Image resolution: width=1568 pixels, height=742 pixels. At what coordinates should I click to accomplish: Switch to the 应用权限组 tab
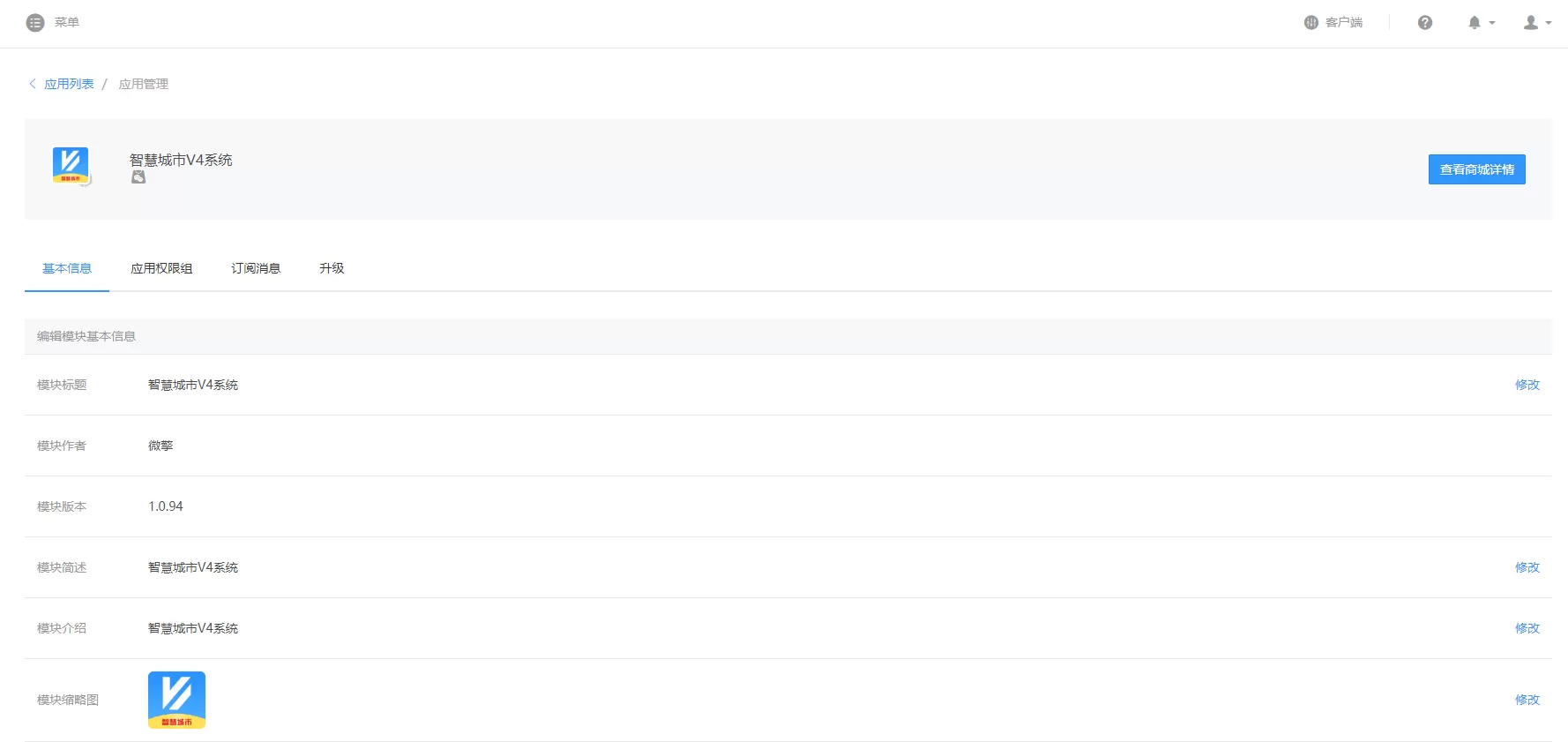[161, 268]
